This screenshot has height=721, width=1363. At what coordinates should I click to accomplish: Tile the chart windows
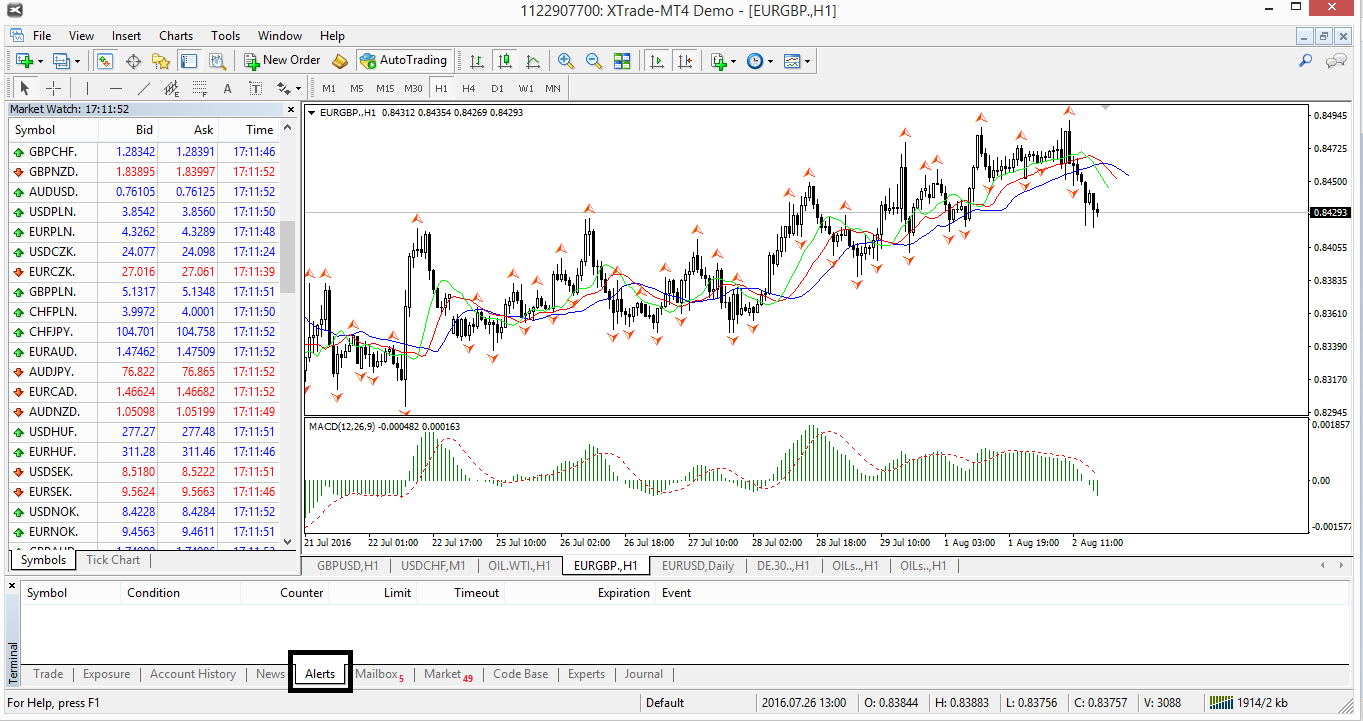click(622, 61)
